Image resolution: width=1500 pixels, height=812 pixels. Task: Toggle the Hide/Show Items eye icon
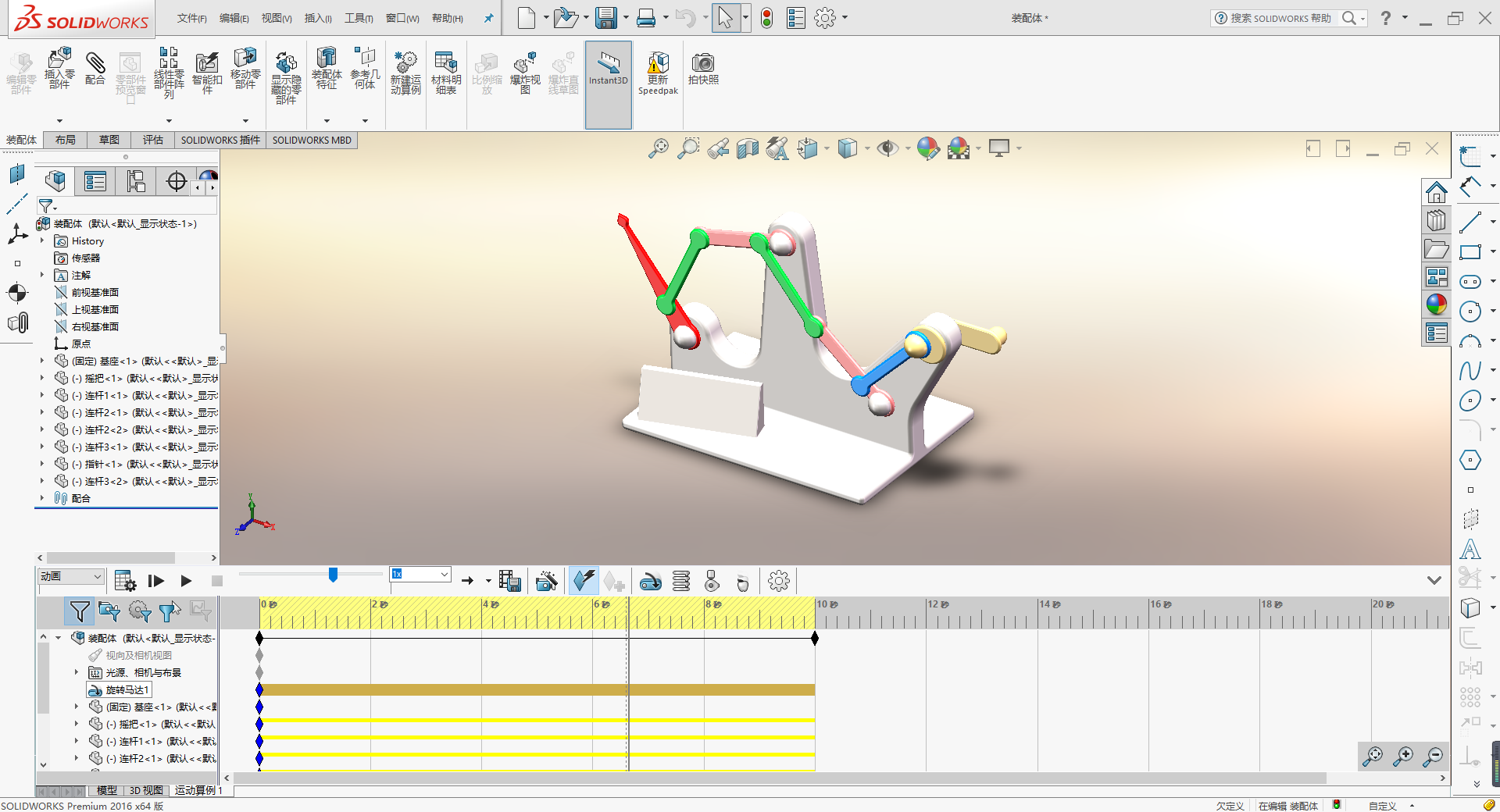[x=887, y=148]
